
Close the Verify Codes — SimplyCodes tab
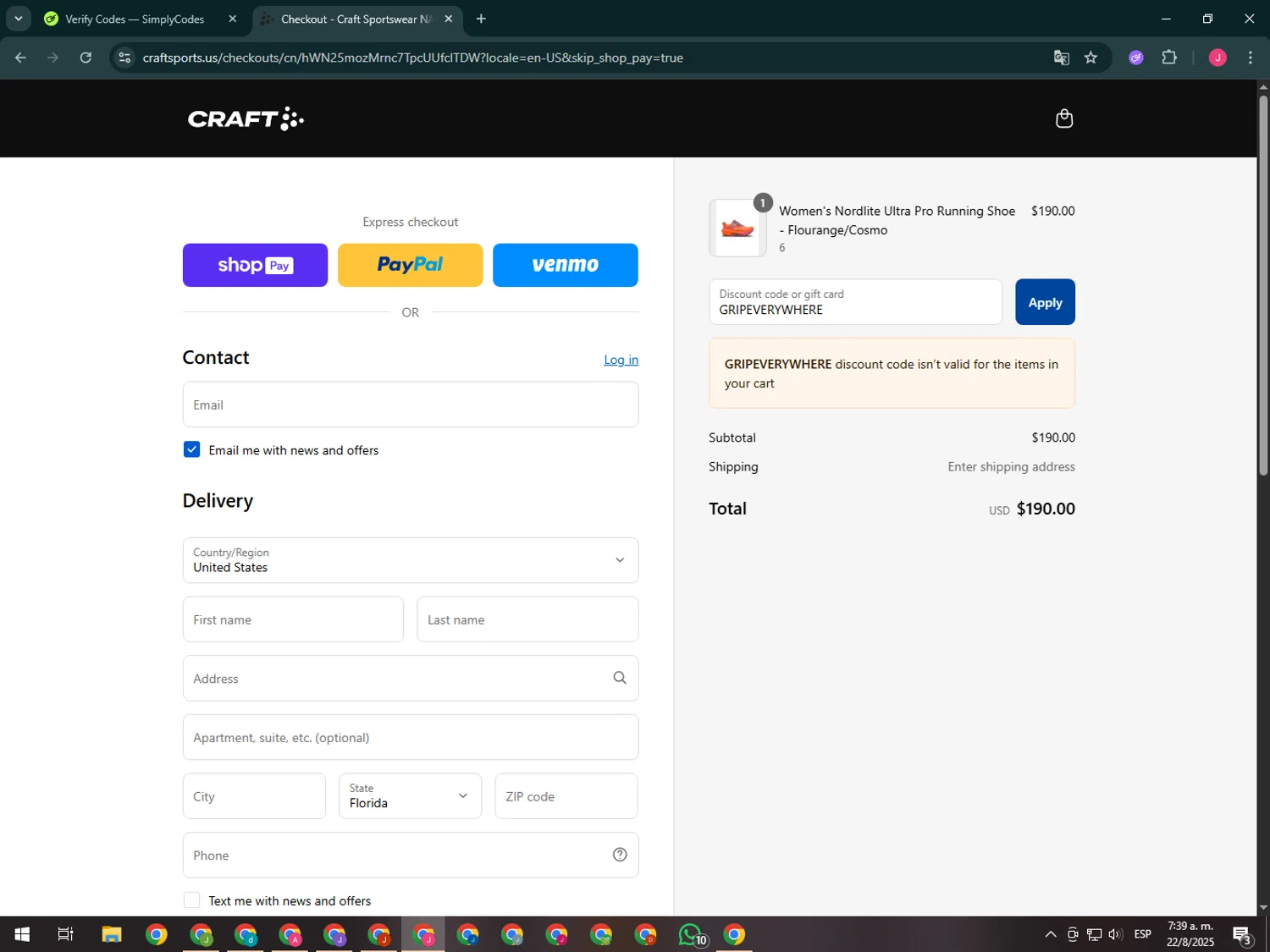(x=233, y=19)
